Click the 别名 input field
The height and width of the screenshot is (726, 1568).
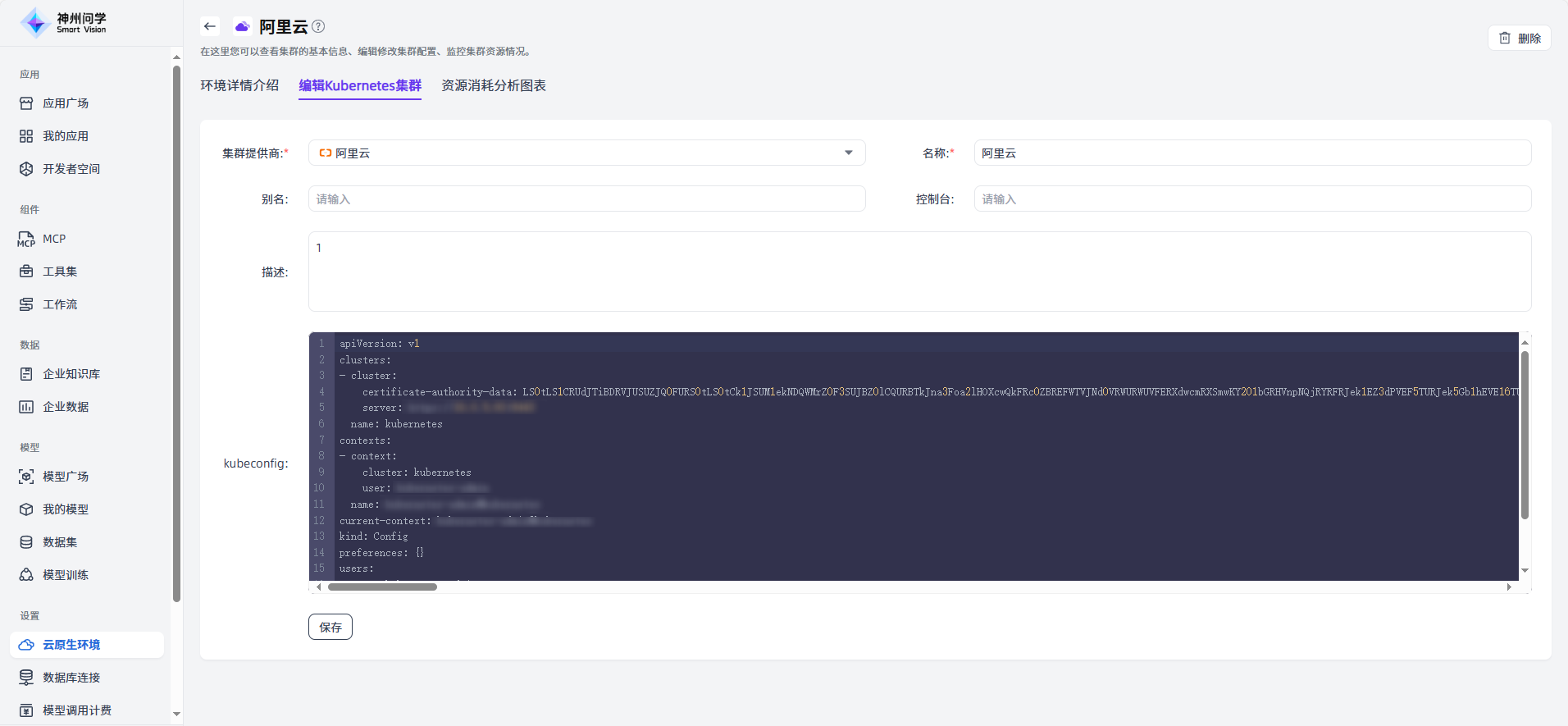click(x=586, y=199)
